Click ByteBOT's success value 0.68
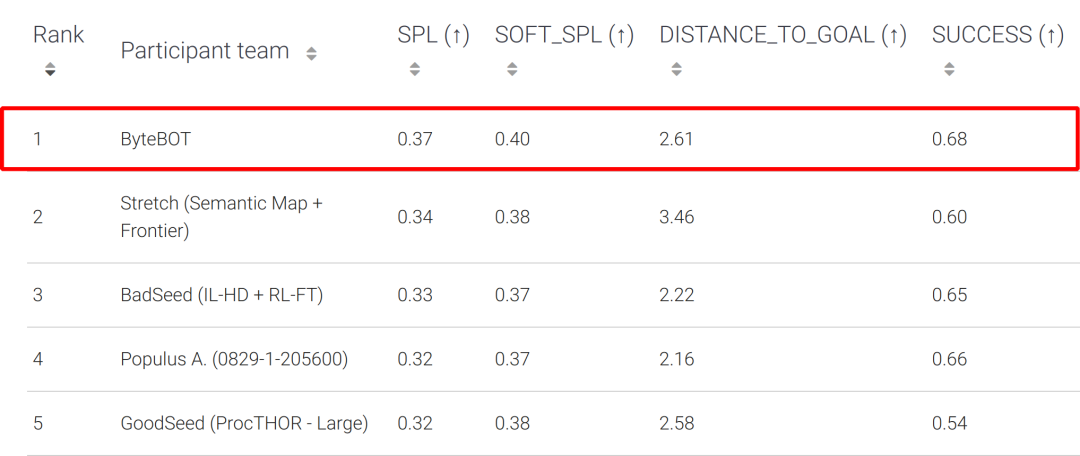 (949, 139)
